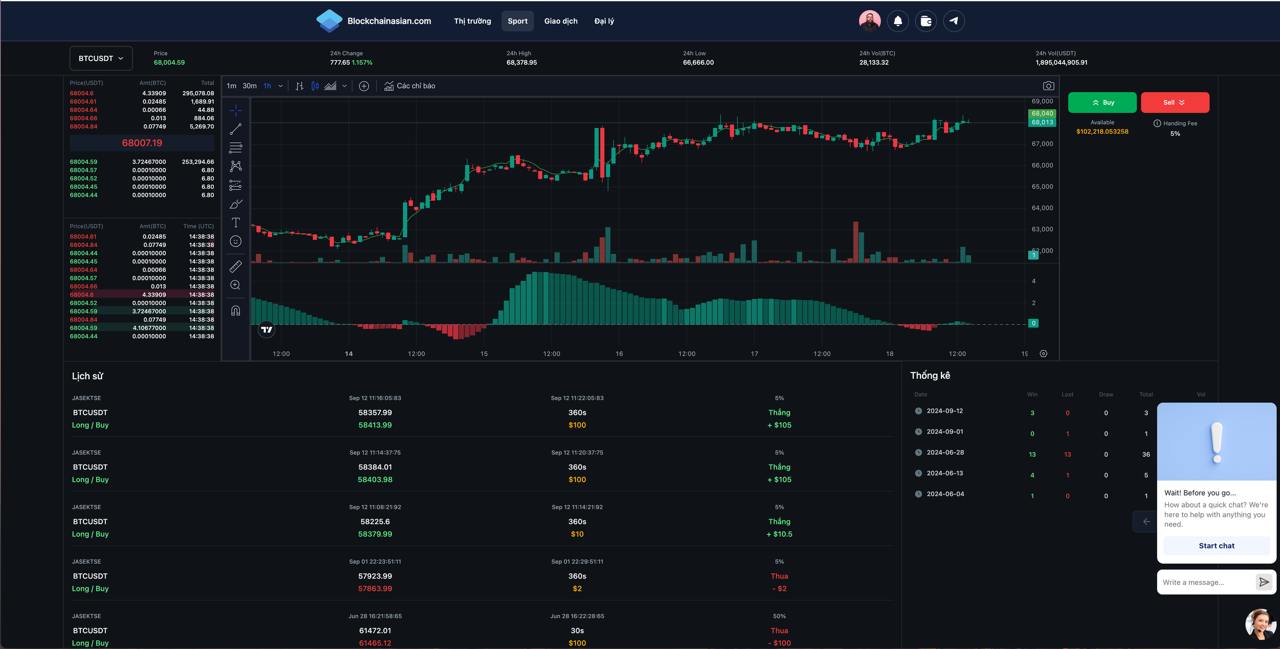Click the Telegram paper-plane icon

(954, 20)
